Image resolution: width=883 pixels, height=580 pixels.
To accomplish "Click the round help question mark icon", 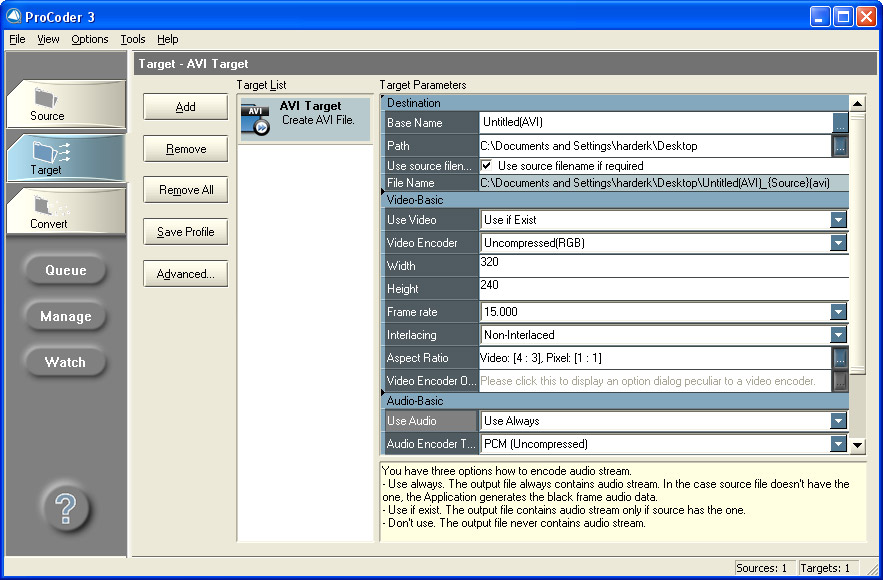I will (65, 509).
